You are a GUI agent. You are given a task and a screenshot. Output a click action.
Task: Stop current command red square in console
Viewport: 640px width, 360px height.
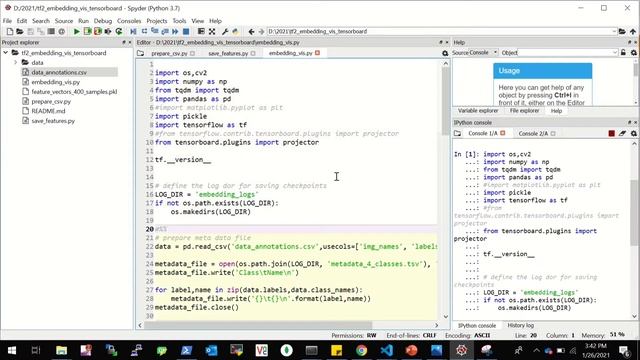(x=611, y=133)
